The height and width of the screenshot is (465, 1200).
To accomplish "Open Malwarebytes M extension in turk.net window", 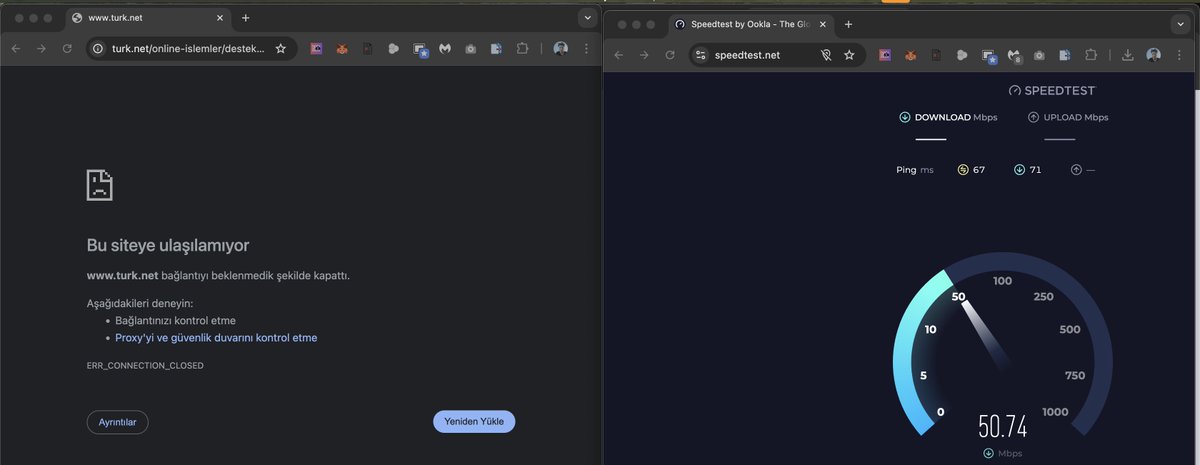I will (x=446, y=48).
